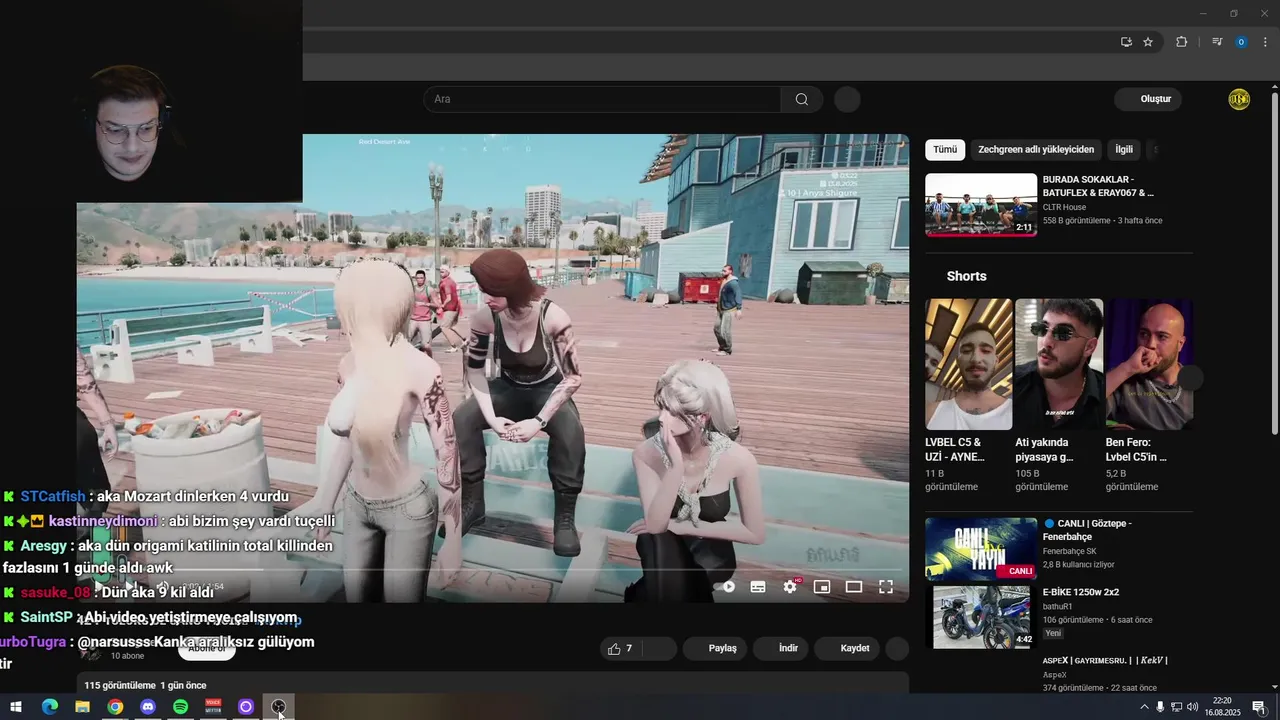Click the voice search microphone button
This screenshot has width=1280, height=720.
(847, 99)
